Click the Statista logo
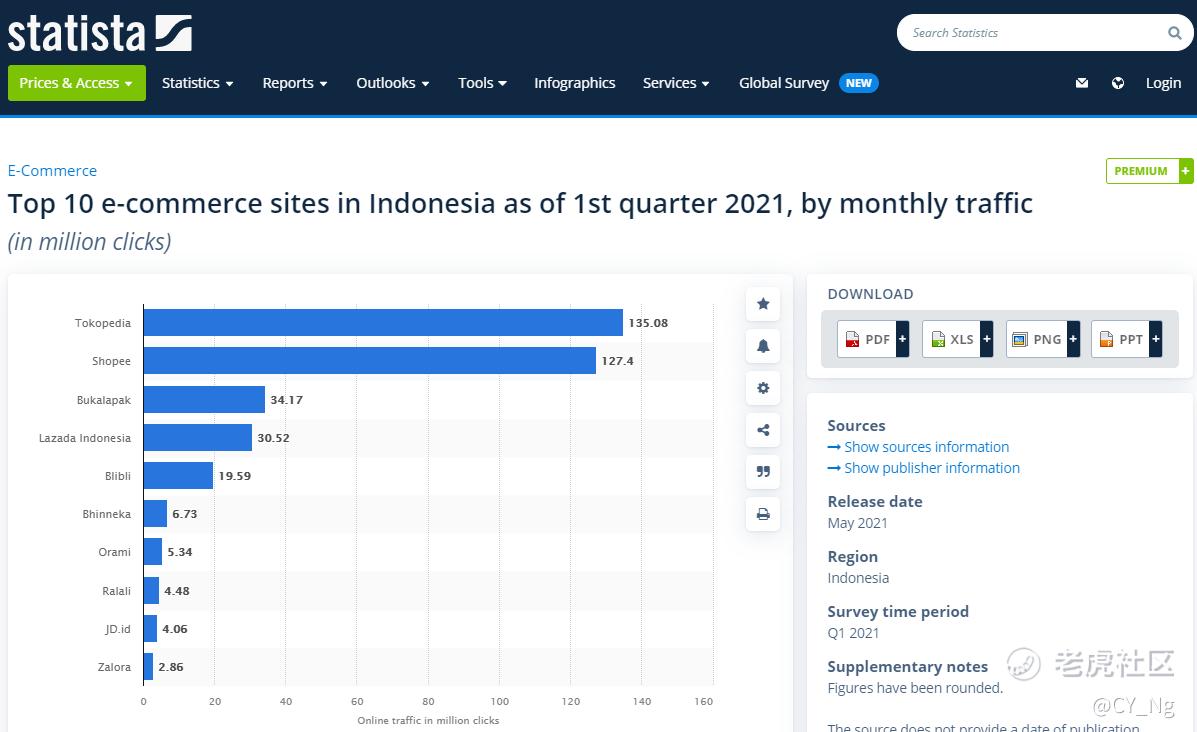Viewport: 1197px width, 732px height. click(99, 34)
